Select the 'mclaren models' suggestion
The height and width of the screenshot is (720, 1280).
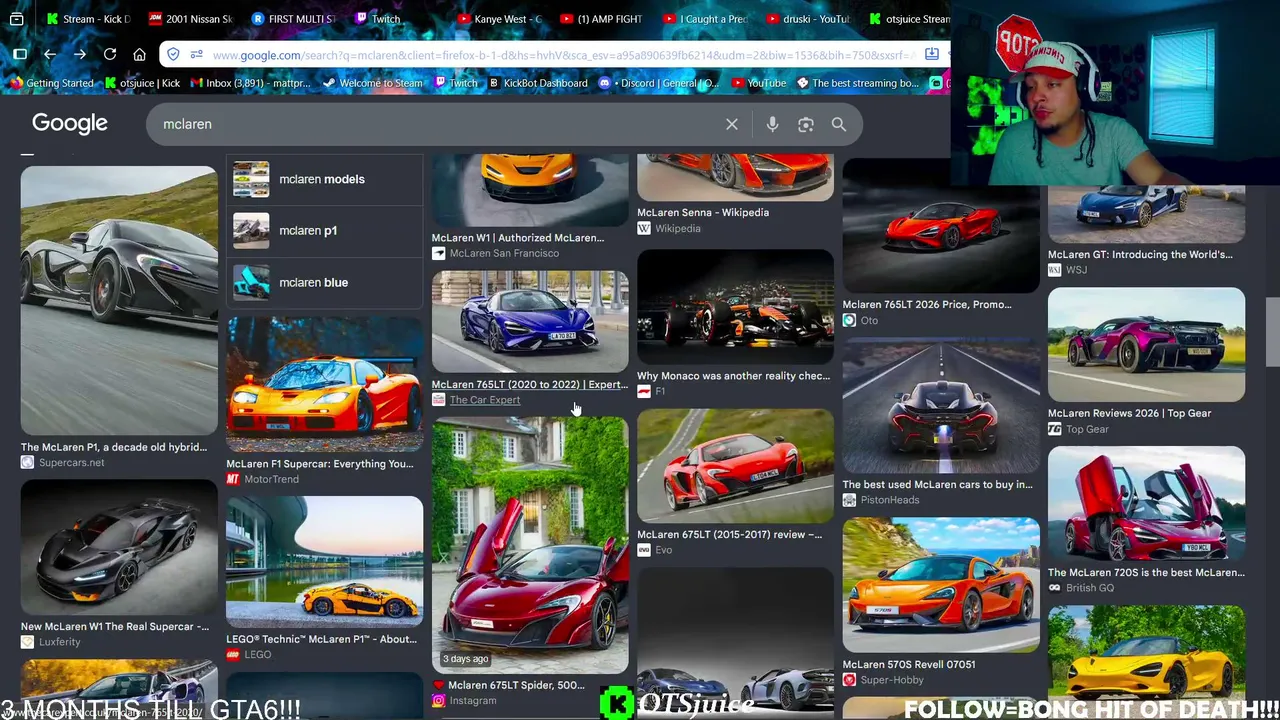pyautogui.click(x=324, y=179)
